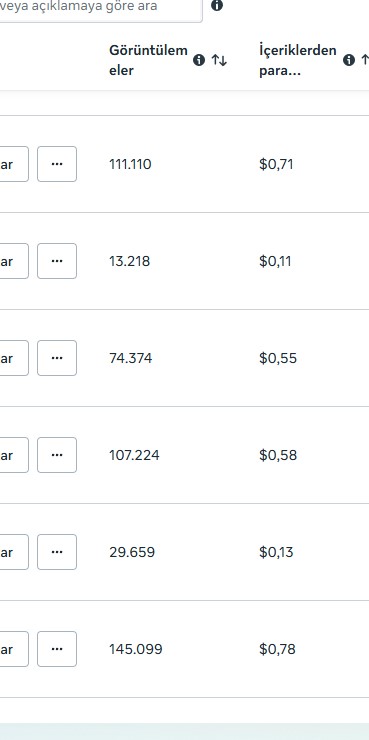Select the İçeriklerden para column header

298,60
